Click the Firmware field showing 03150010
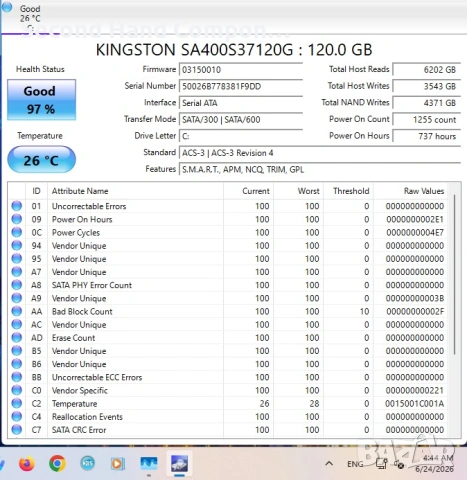467x480 pixels. 241,70
